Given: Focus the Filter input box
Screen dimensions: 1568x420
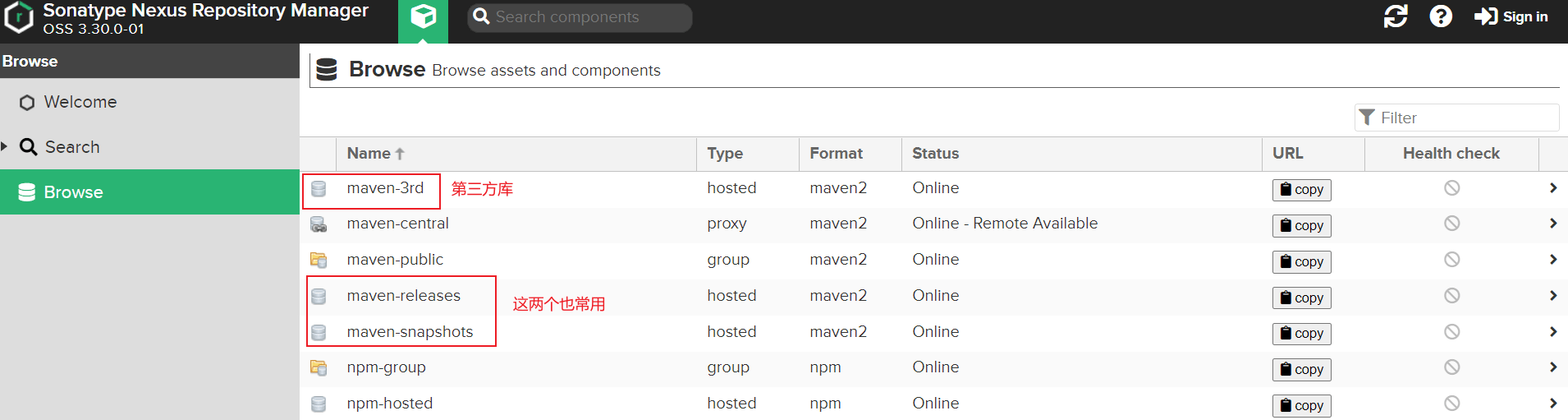Looking at the screenshot, I should click(x=1456, y=118).
